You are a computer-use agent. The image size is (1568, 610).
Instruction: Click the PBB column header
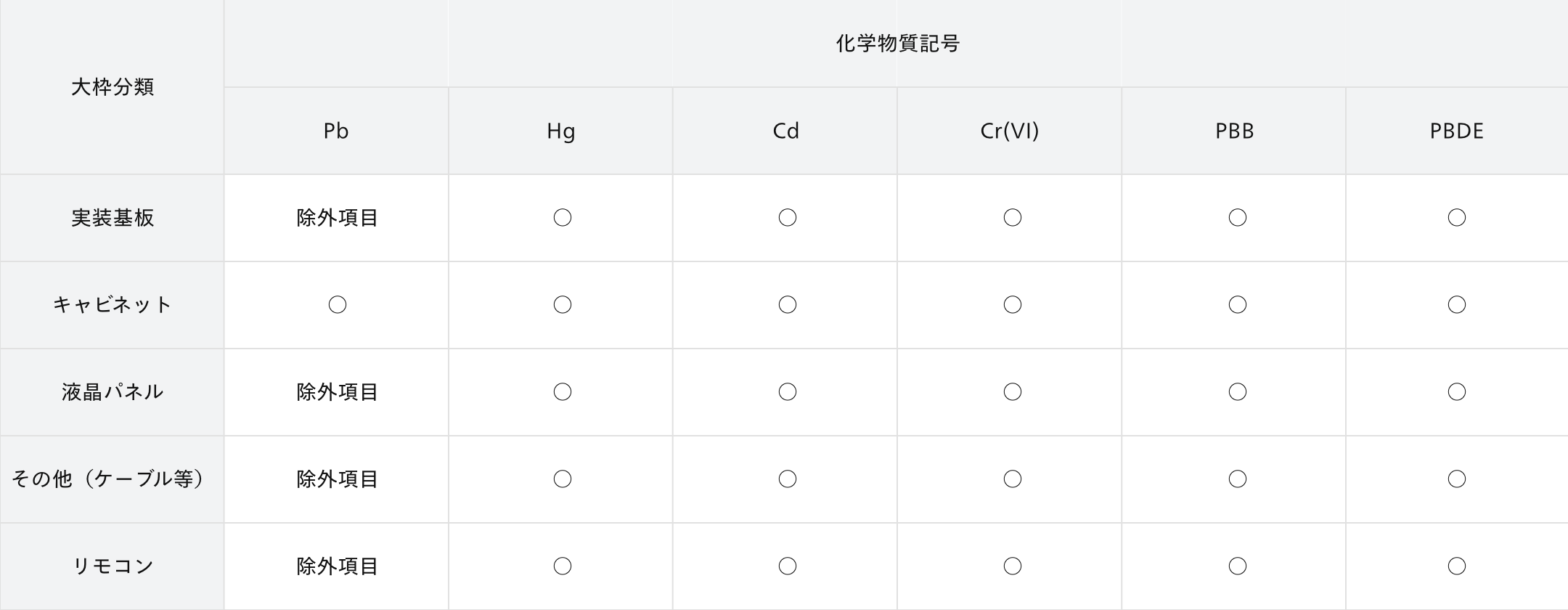click(1233, 131)
